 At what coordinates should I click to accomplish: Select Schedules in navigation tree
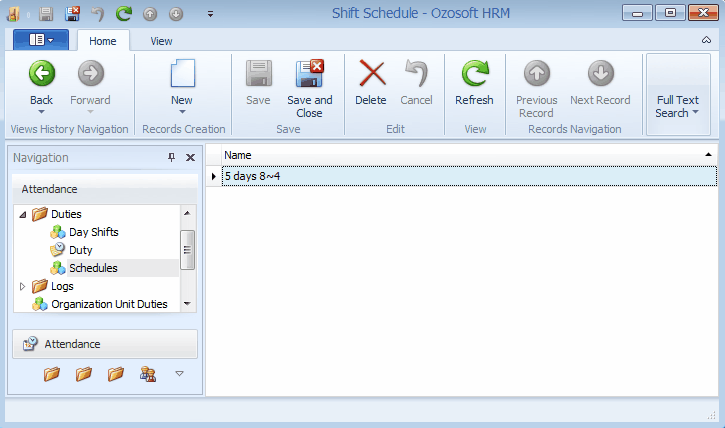pos(93,268)
